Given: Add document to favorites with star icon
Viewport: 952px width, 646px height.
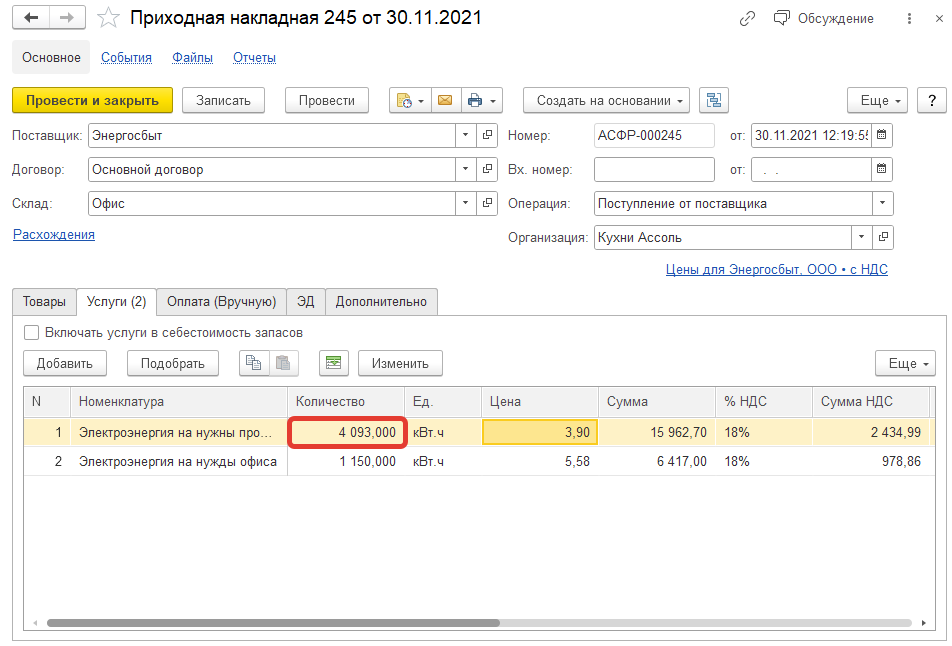Looking at the screenshot, I should tap(108, 18).
